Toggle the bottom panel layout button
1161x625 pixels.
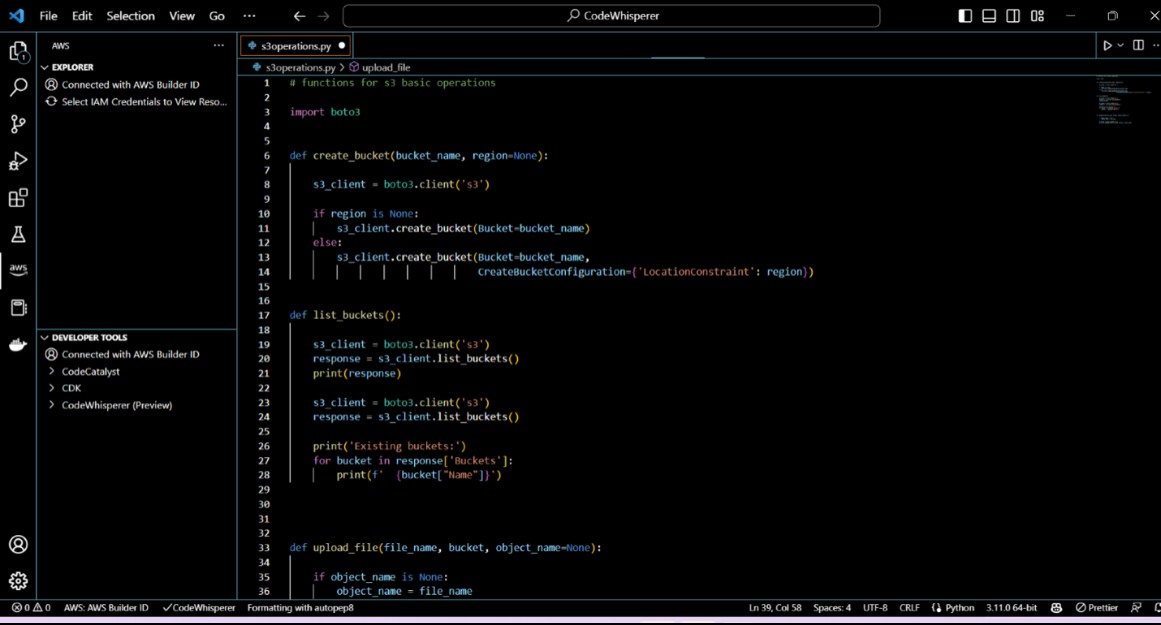[989, 16]
